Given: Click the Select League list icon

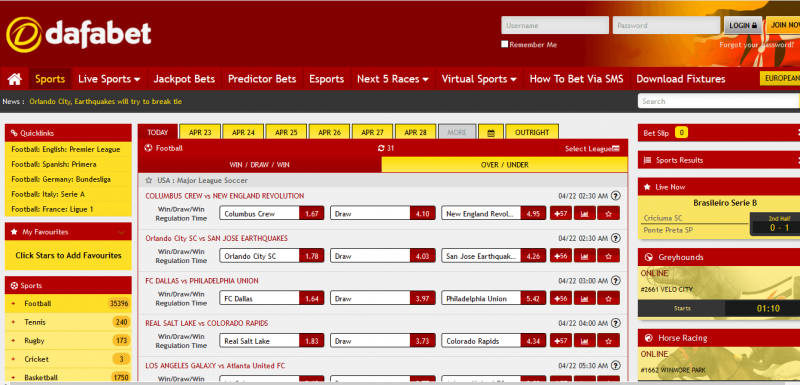Looking at the screenshot, I should coord(616,149).
